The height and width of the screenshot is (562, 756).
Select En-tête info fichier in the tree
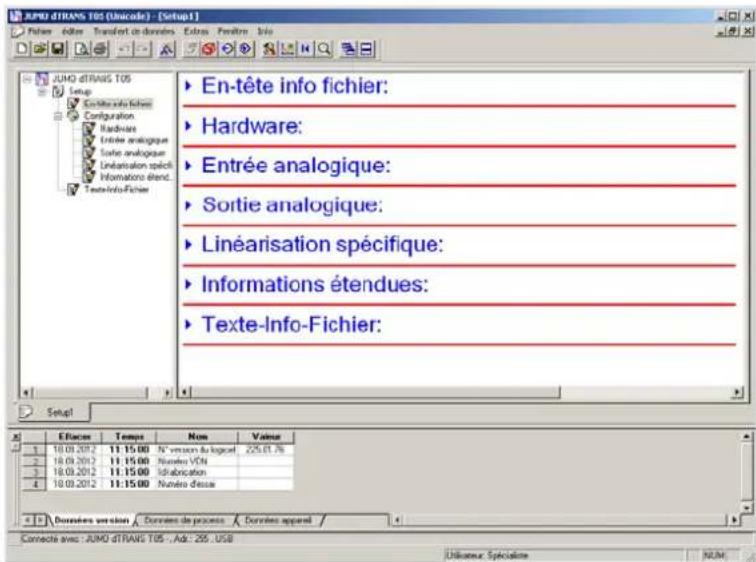pyautogui.click(x=118, y=104)
